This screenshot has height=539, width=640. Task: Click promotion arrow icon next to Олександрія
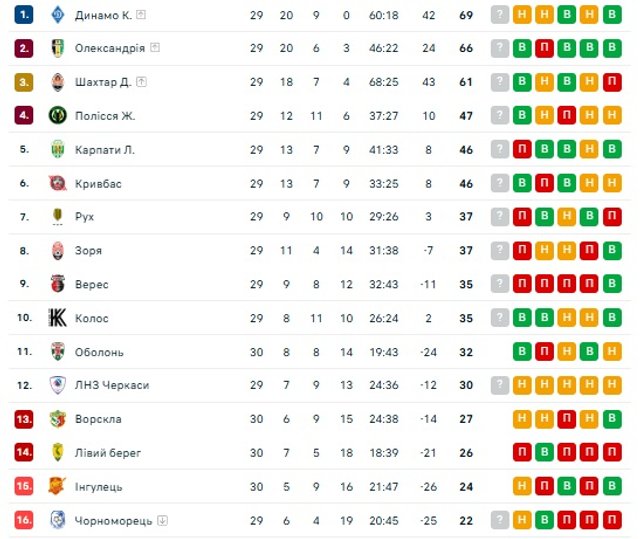tap(155, 48)
